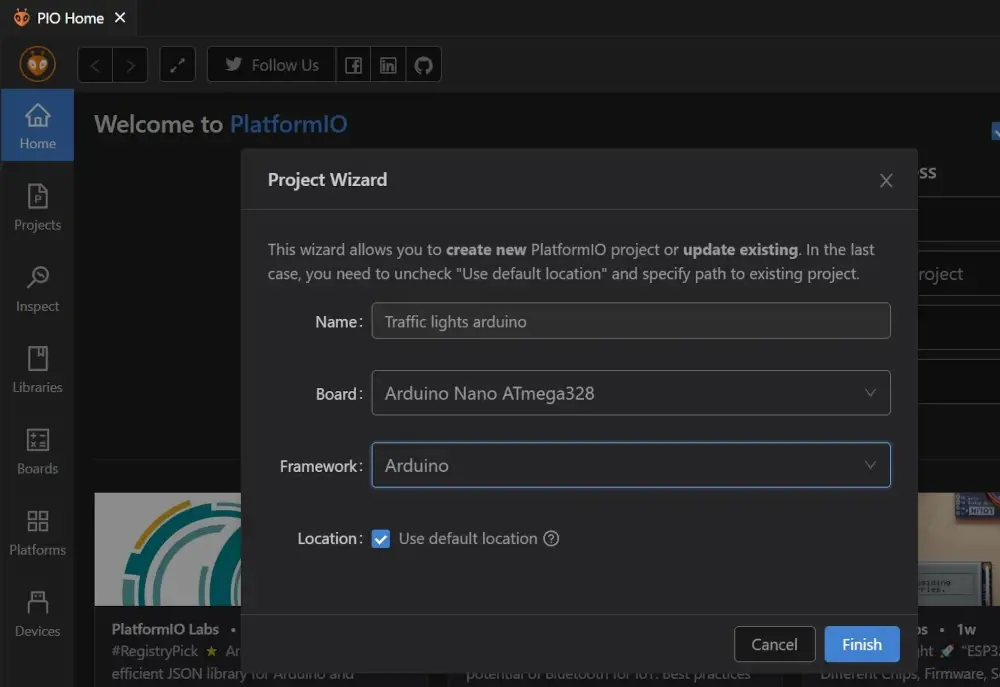
Task: Open the Libraries panel
Action: [37, 369]
